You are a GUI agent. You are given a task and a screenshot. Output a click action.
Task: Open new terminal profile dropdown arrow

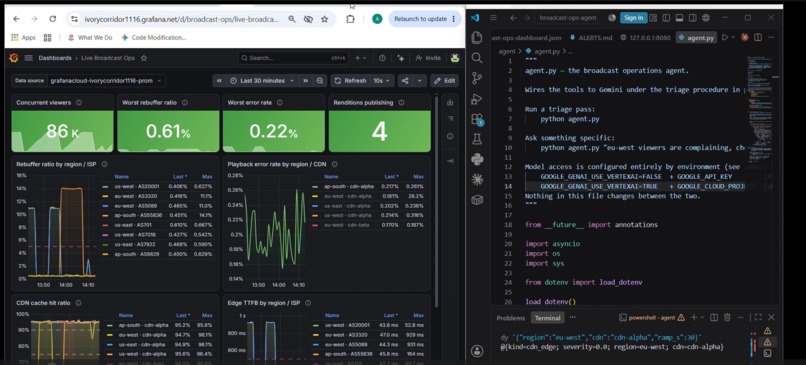[702, 318]
